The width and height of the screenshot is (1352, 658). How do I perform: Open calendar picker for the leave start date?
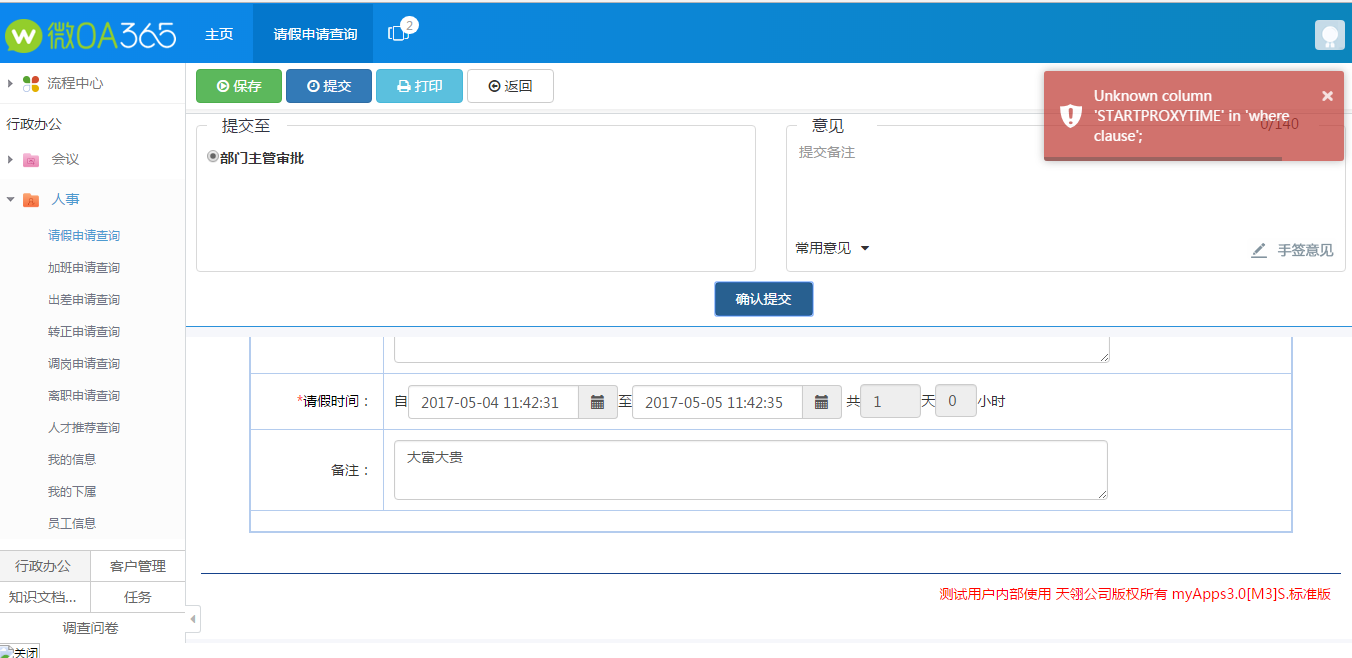[x=598, y=402]
